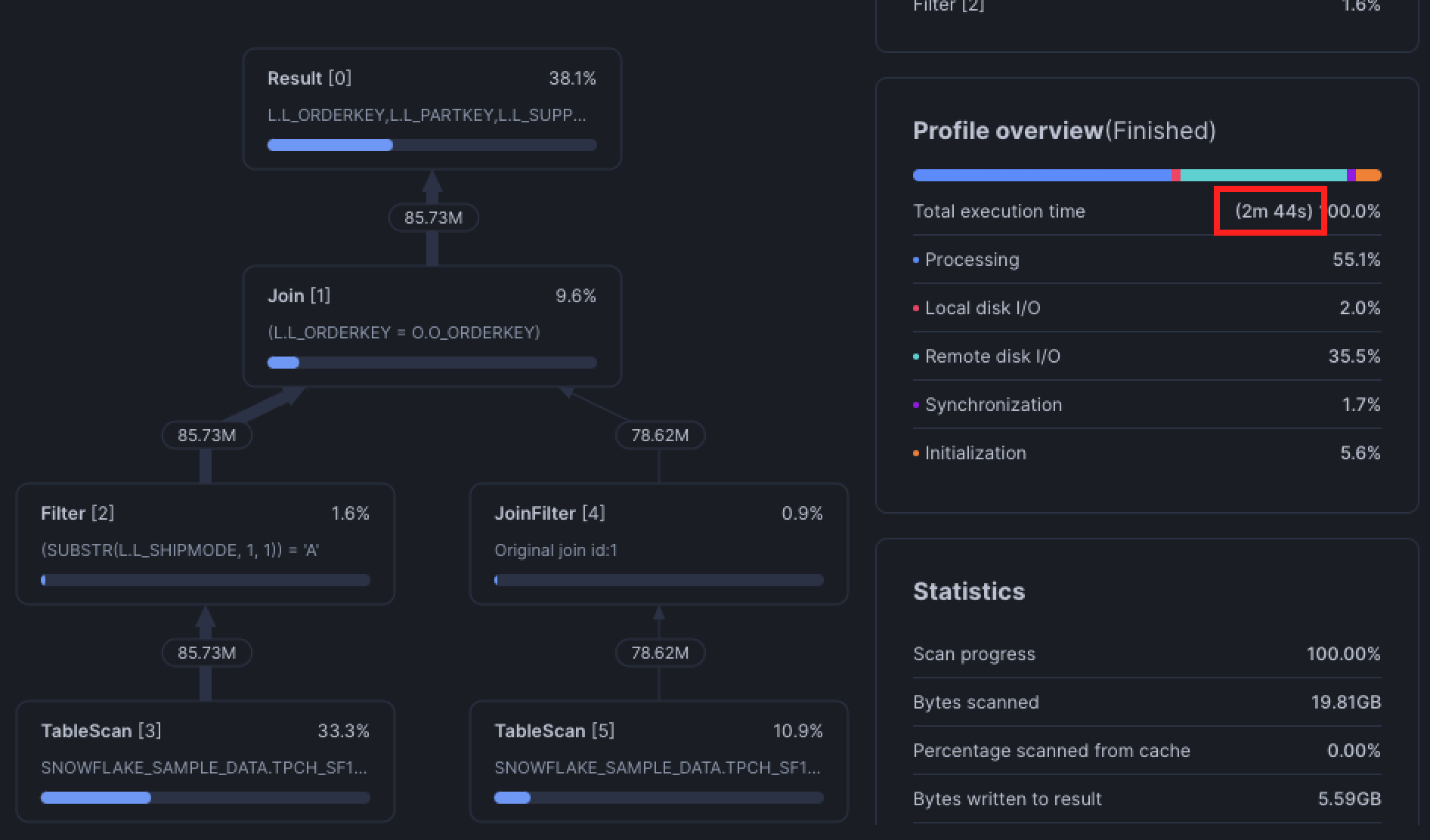Select the Result [0] node

[432, 108]
